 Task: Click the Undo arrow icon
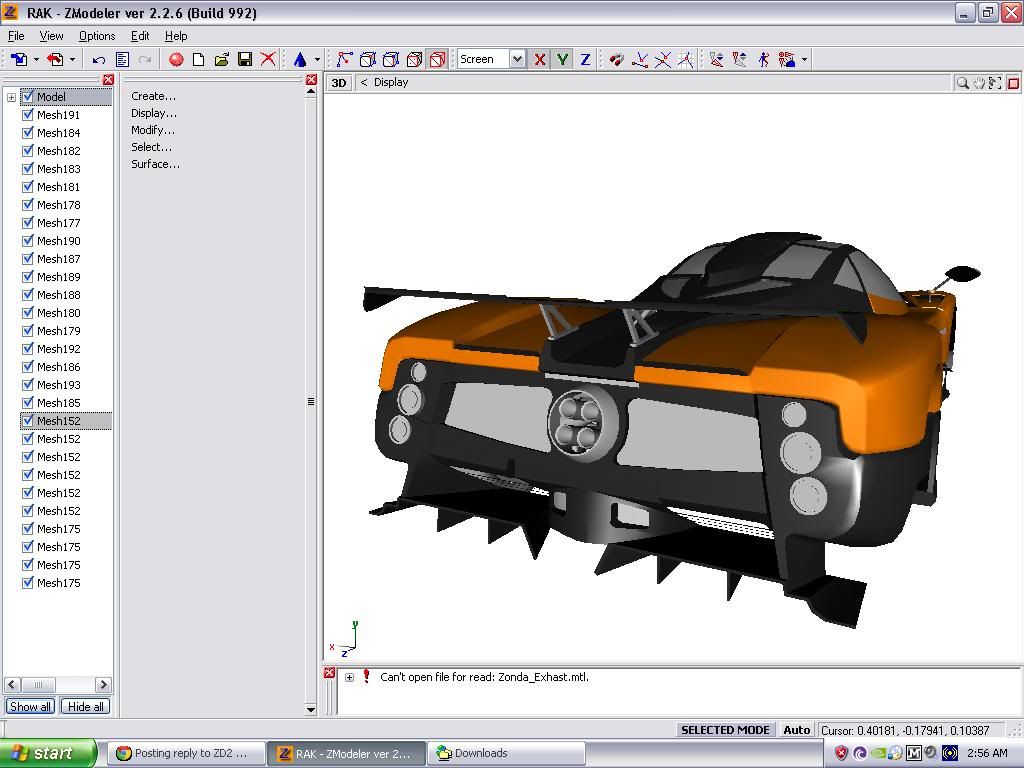point(99,60)
